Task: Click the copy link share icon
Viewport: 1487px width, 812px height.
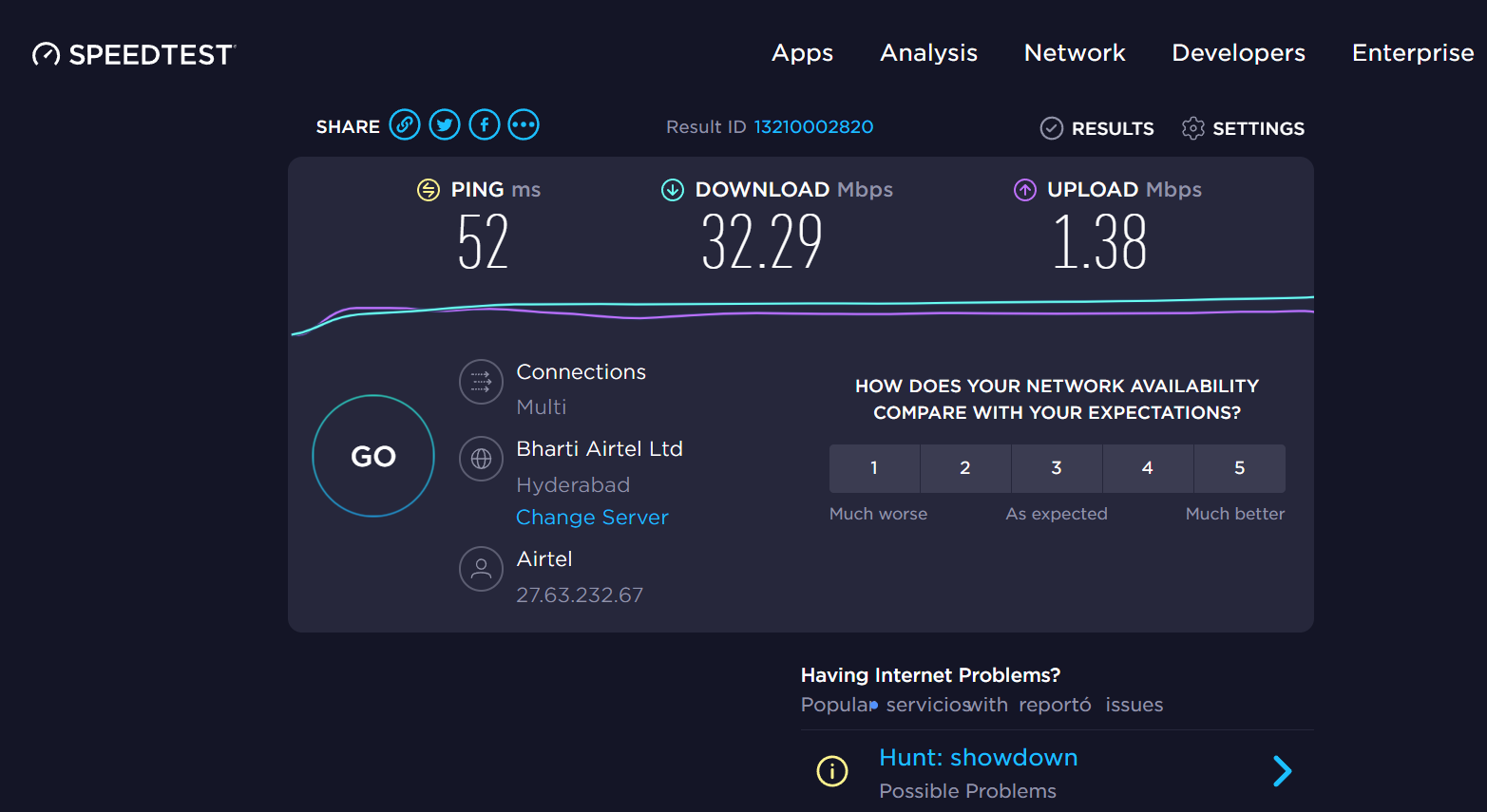Action: click(x=405, y=125)
